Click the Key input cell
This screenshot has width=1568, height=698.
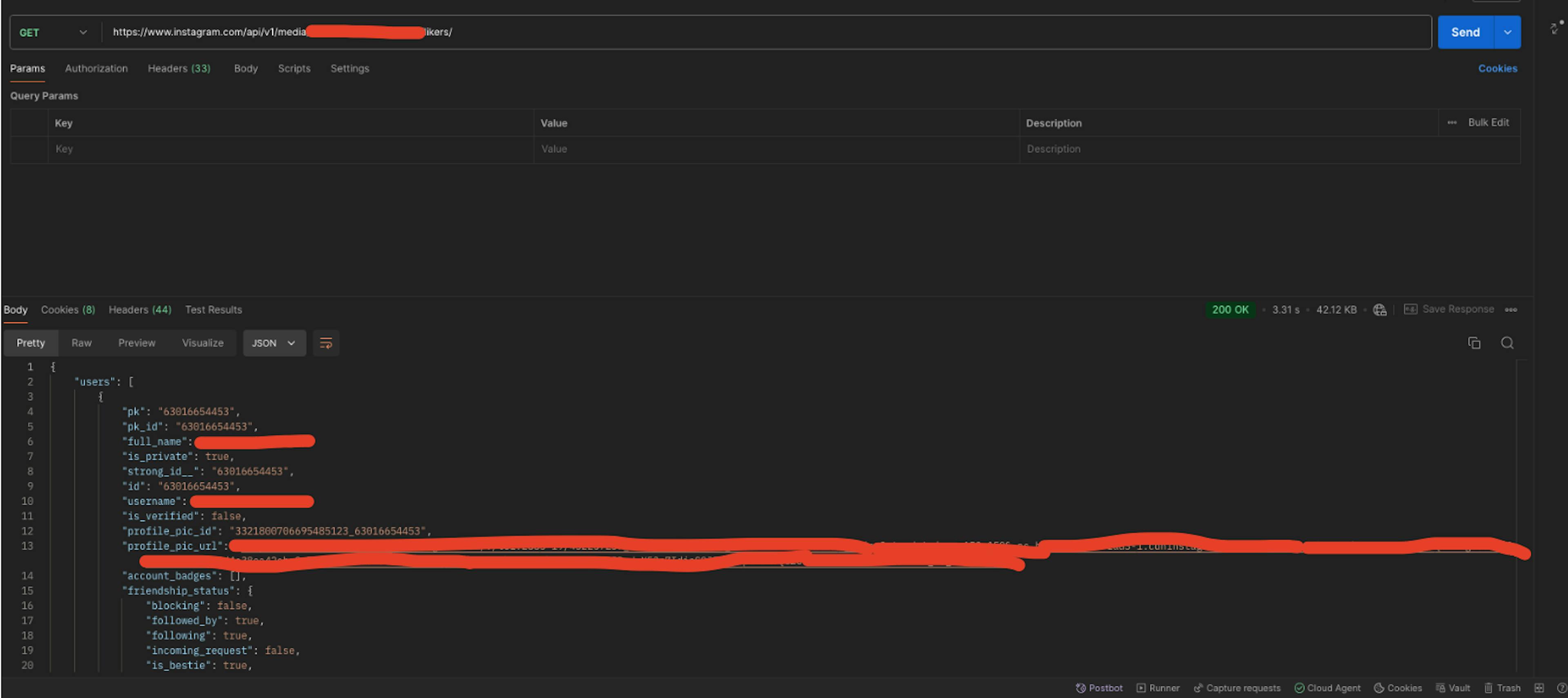(x=291, y=149)
